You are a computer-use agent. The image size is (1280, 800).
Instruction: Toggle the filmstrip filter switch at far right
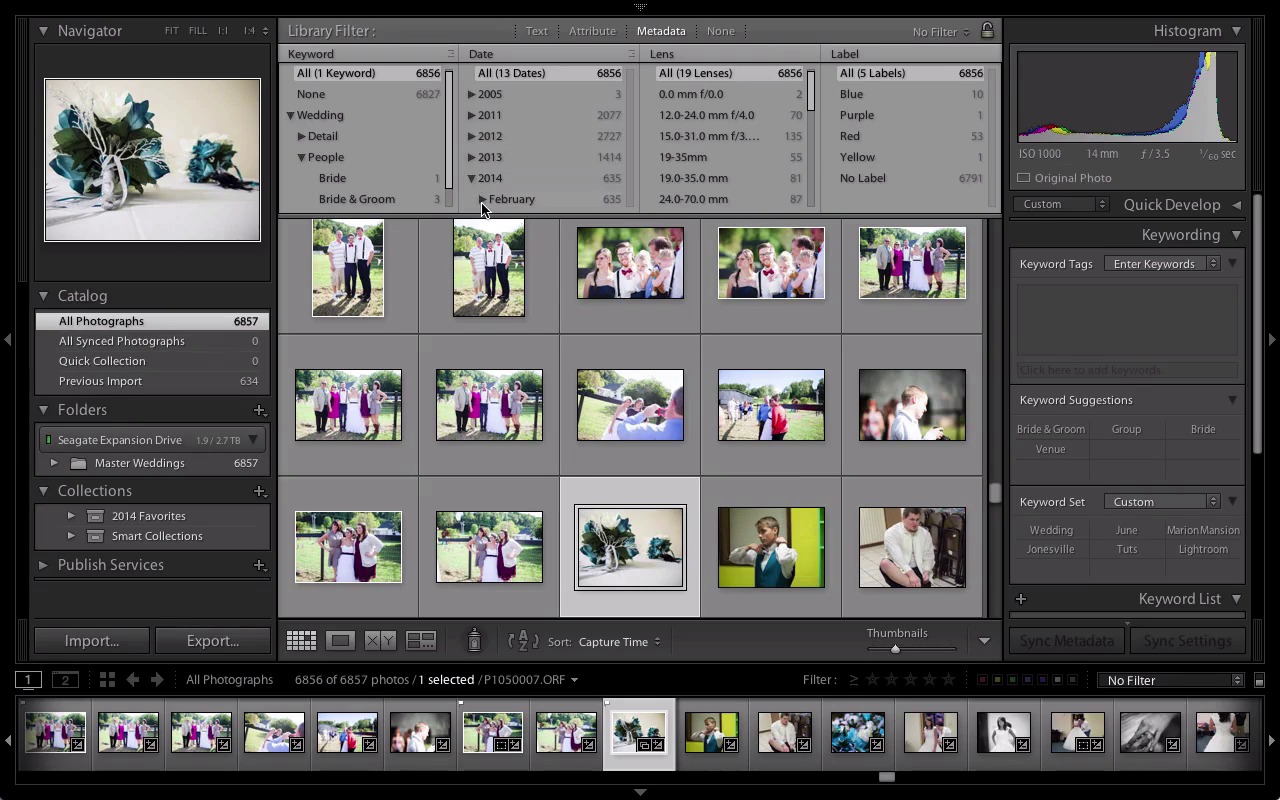point(1259,680)
